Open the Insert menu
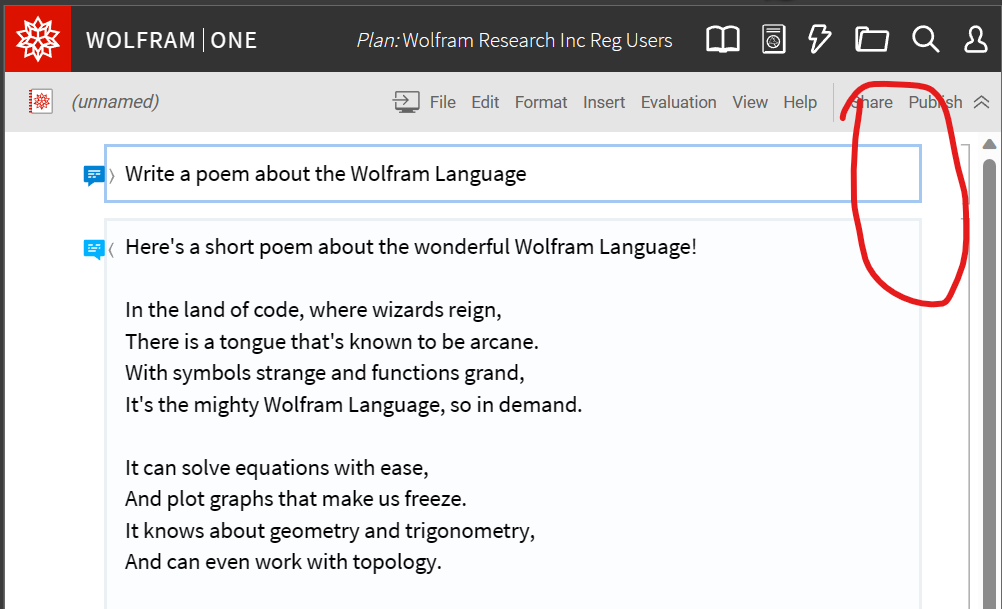The width and height of the screenshot is (1002, 609). pyautogui.click(x=604, y=102)
